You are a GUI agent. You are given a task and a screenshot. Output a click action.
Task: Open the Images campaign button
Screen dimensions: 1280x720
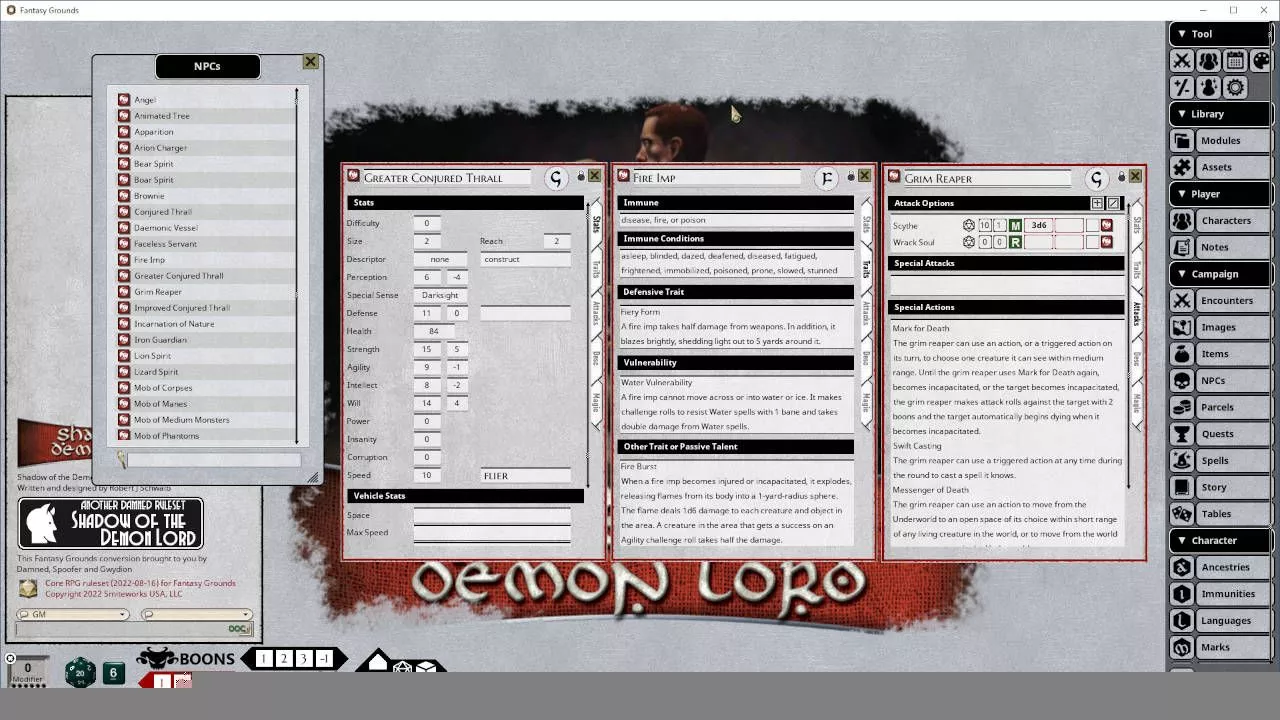pos(1220,327)
